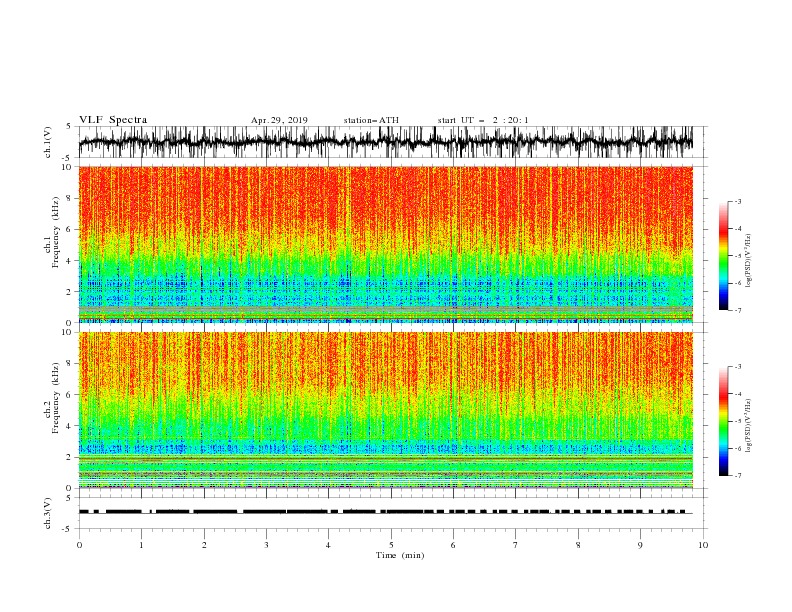
Task: Click Time axis tick label "9"
Action: (x=640, y=545)
